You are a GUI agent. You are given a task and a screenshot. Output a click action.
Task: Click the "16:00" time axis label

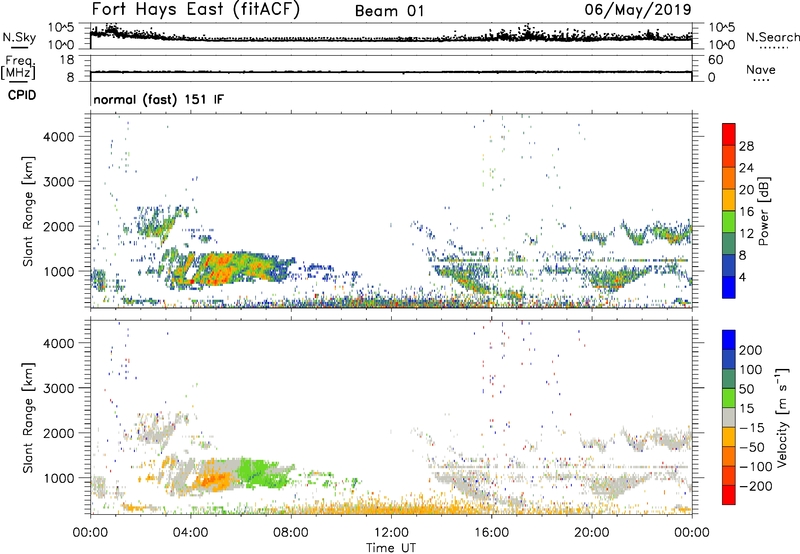pyautogui.click(x=491, y=533)
